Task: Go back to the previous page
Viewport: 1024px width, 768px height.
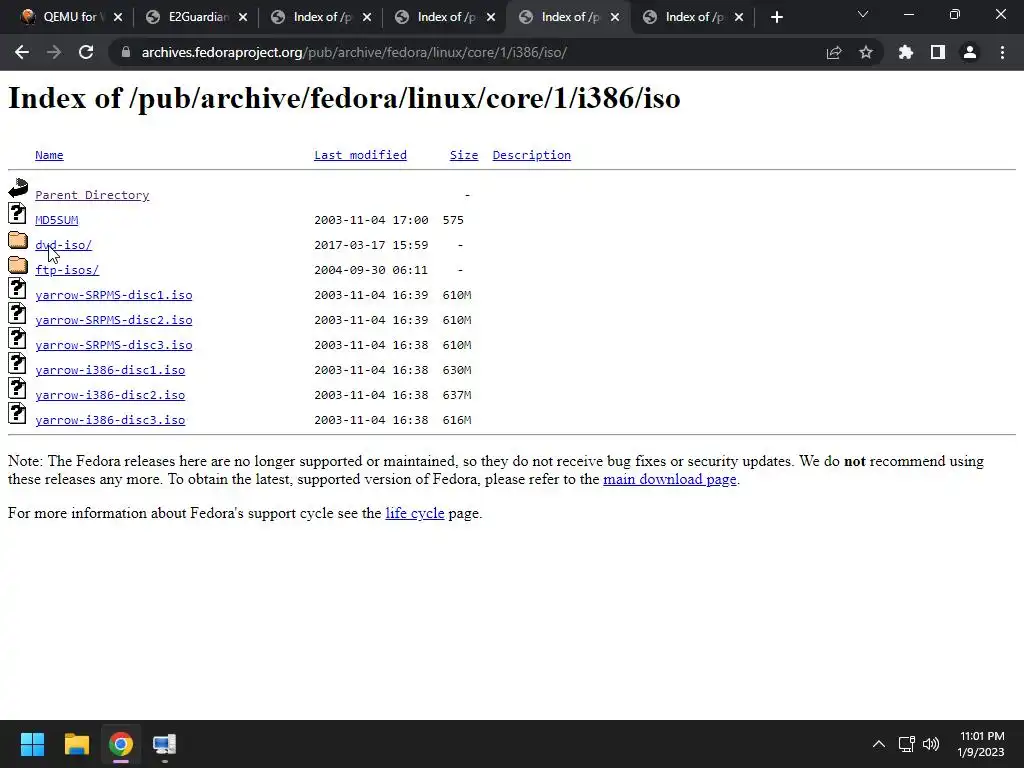Action: coord(22,52)
